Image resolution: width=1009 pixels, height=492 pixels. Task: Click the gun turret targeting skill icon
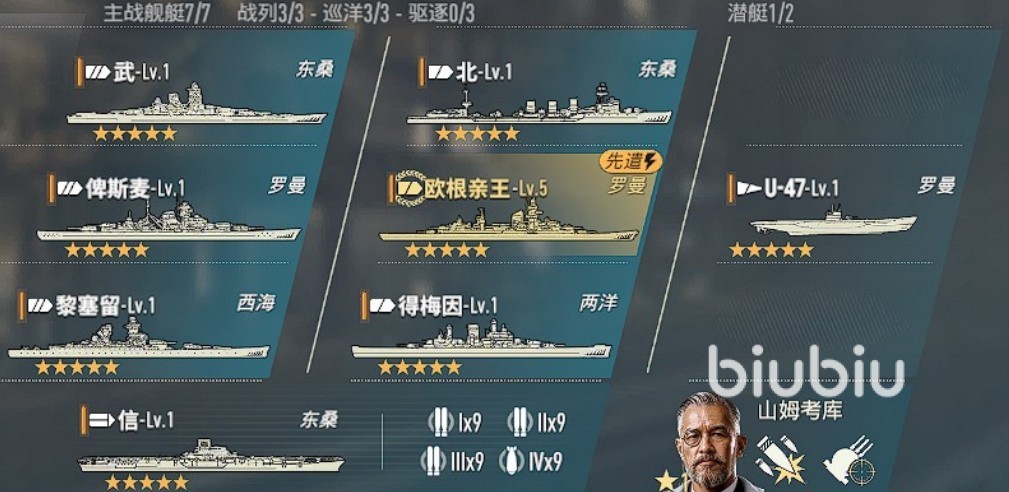tap(849, 460)
